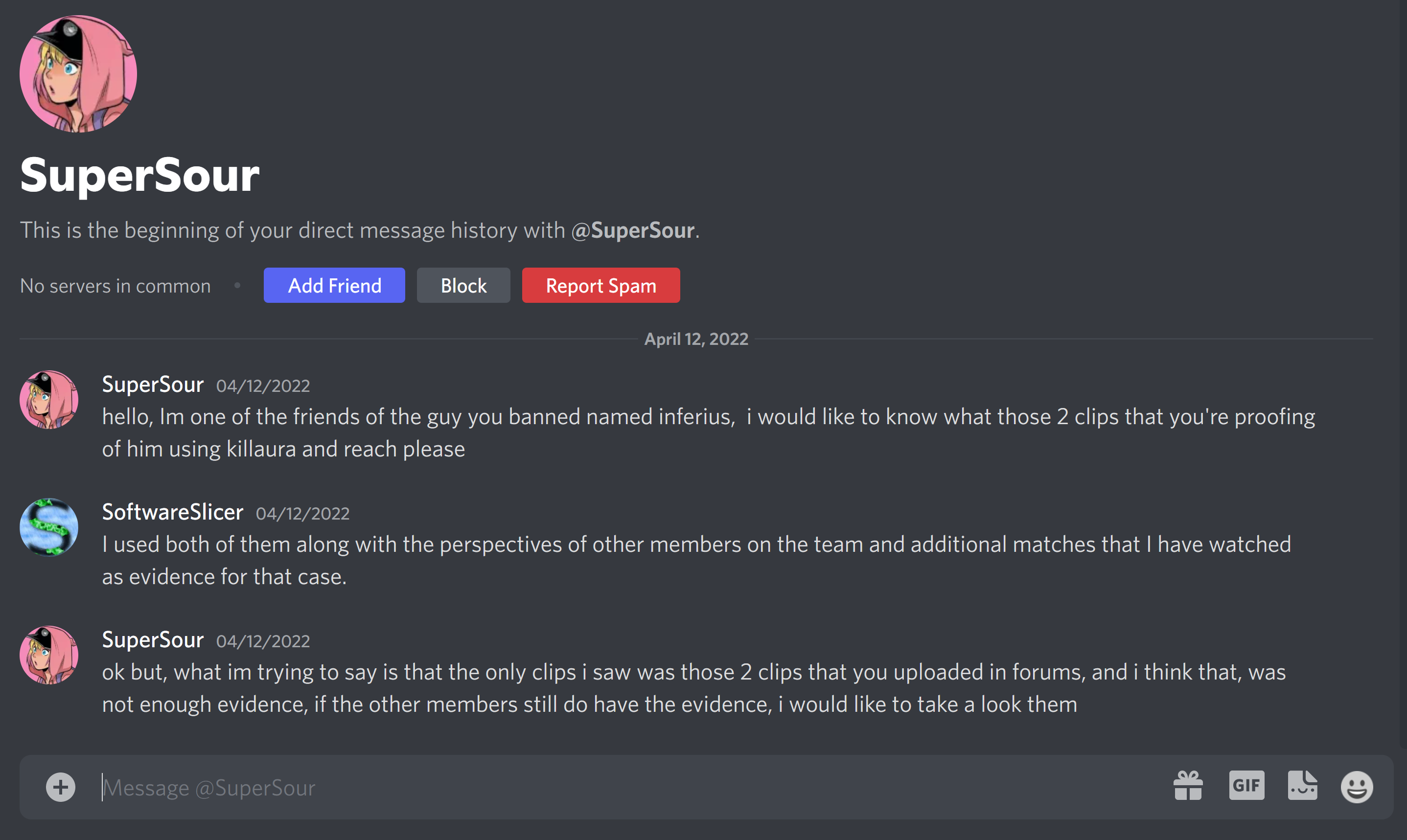
Task: Click the No servers in common label
Action: pyautogui.click(x=115, y=286)
